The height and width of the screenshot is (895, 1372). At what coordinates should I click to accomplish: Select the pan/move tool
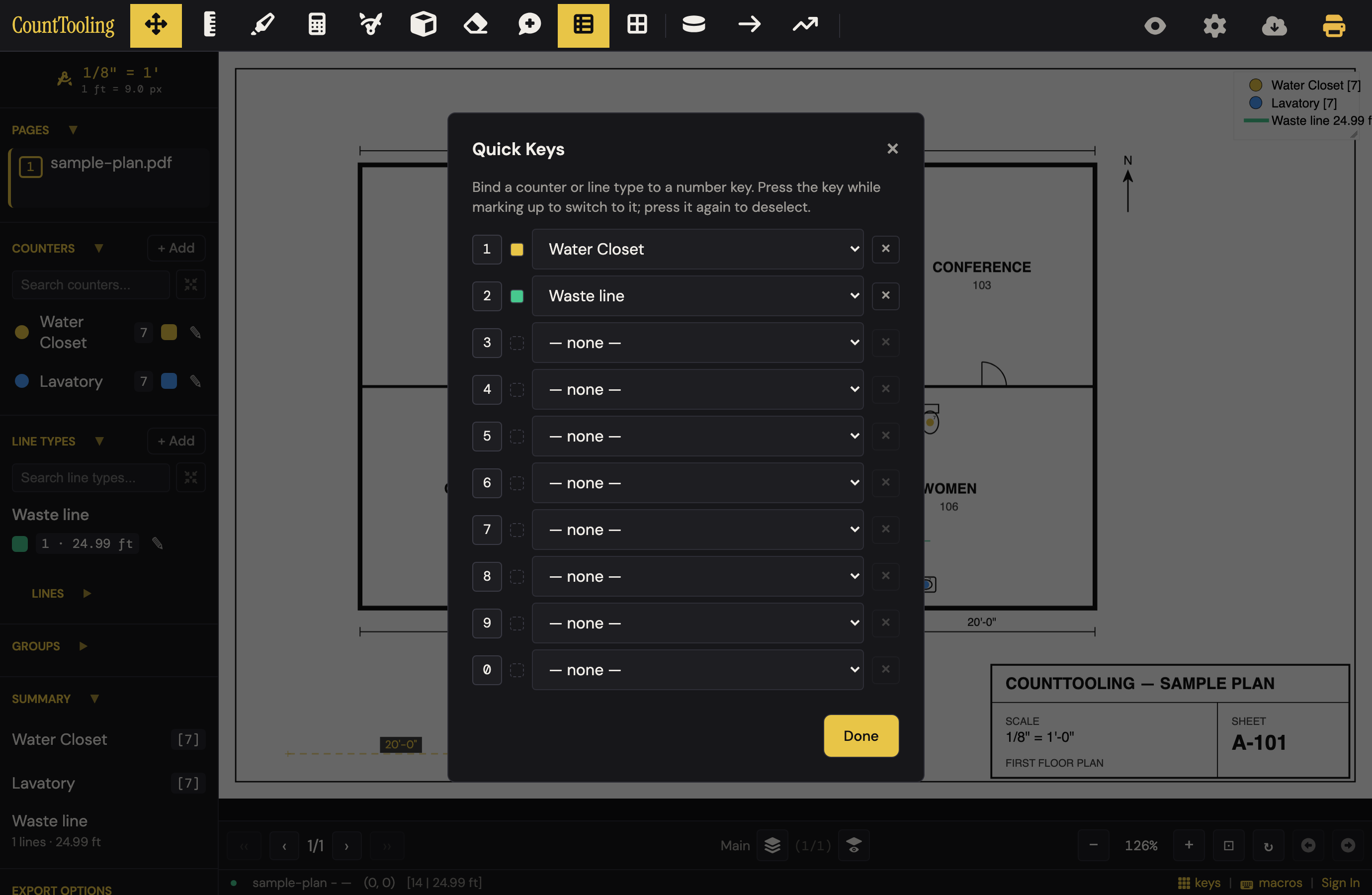pos(156,25)
